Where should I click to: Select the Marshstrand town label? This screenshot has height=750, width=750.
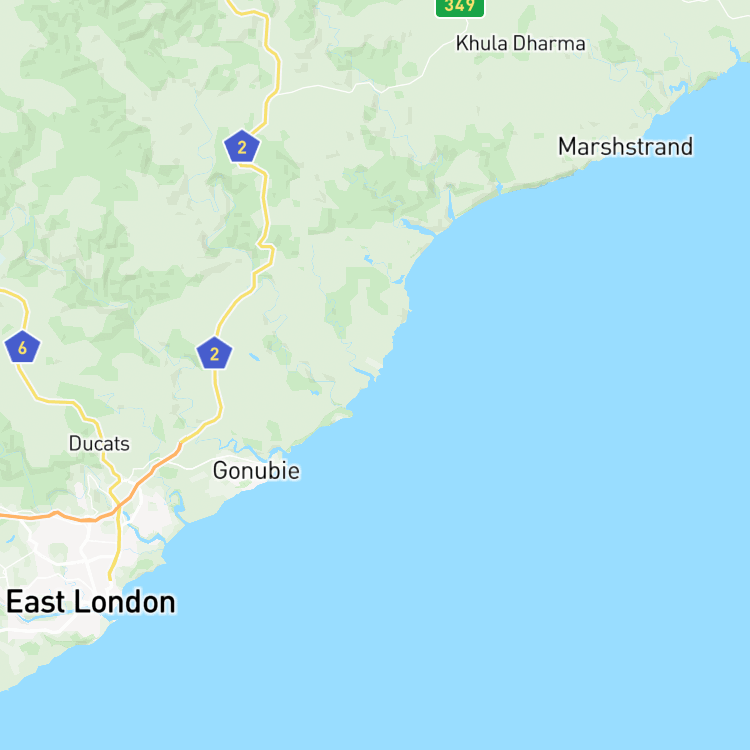pyautogui.click(x=626, y=146)
